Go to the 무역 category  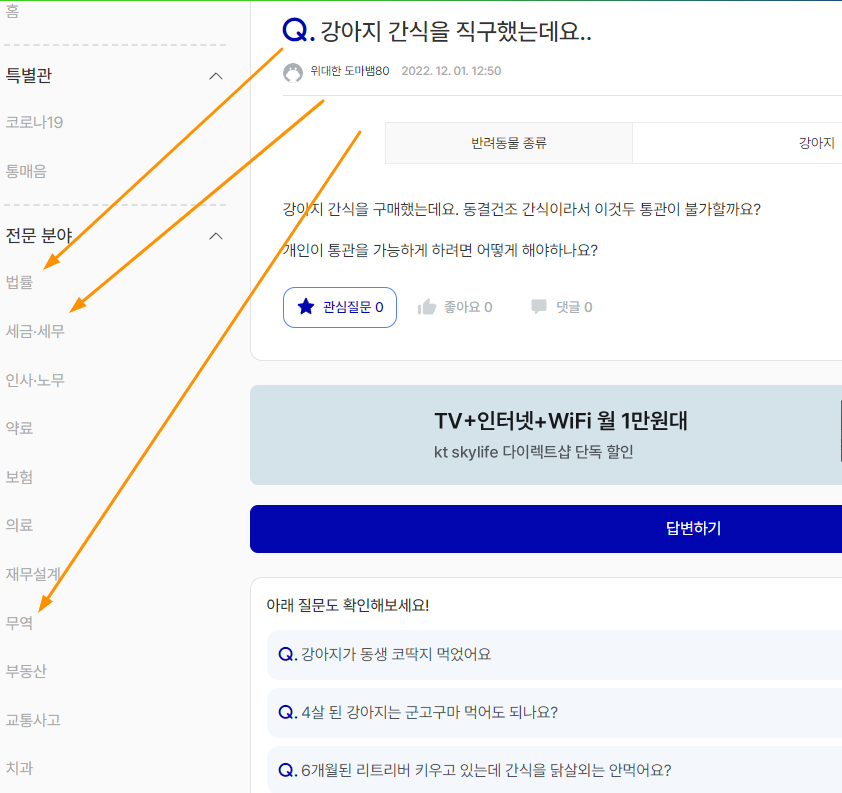click(20, 622)
